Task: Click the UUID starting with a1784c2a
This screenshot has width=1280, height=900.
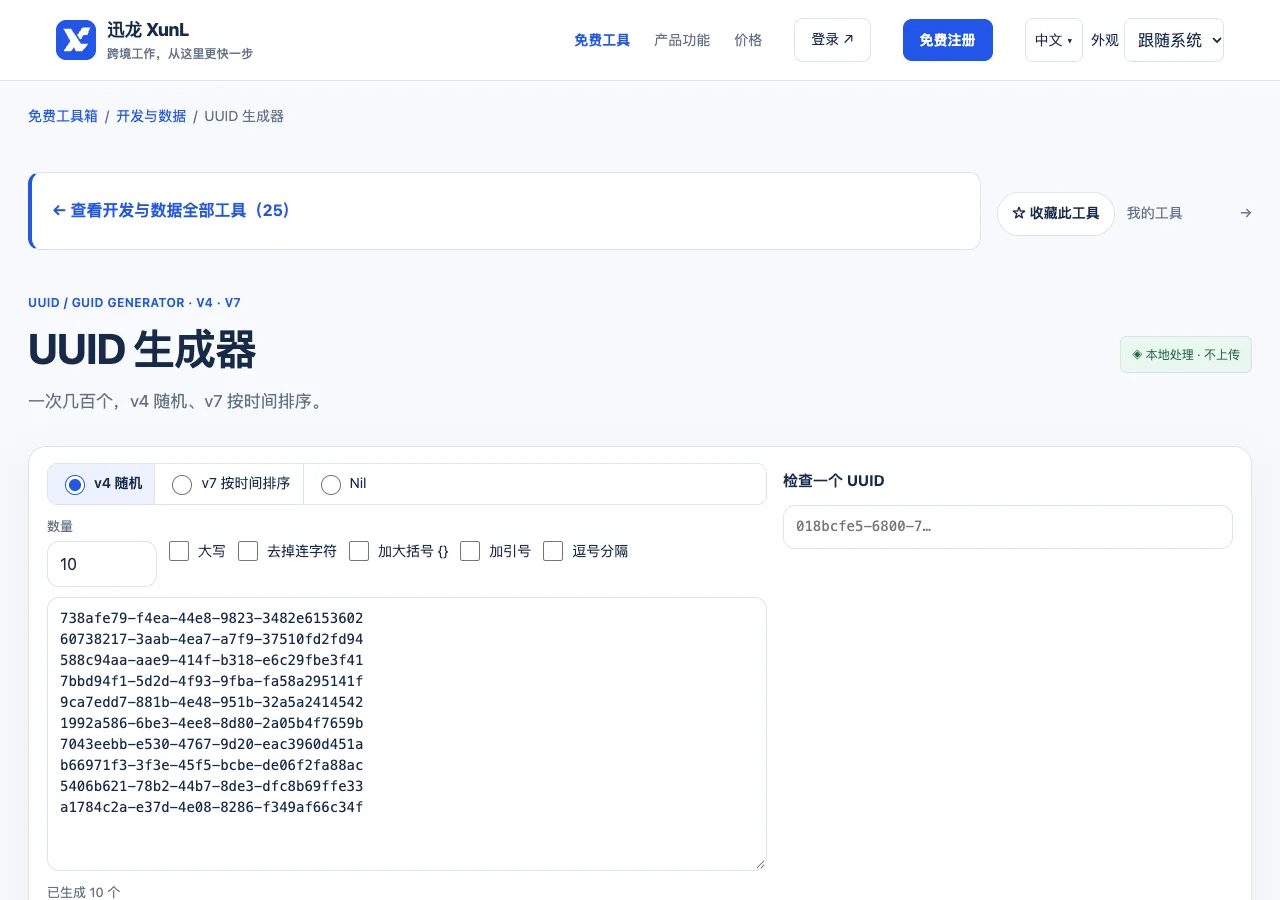Action: (x=212, y=807)
